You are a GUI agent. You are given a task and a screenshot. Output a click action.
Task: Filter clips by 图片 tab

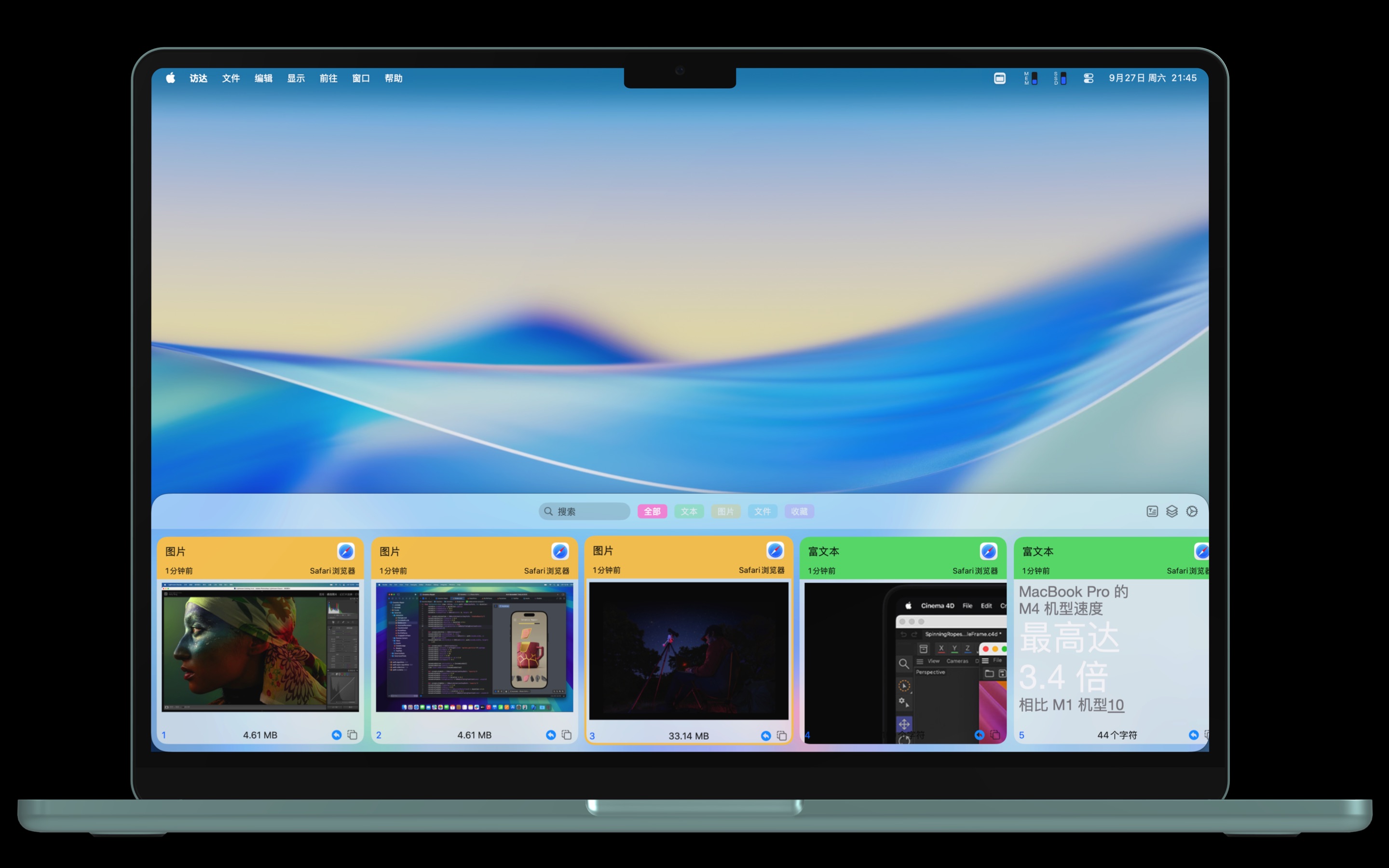click(725, 511)
